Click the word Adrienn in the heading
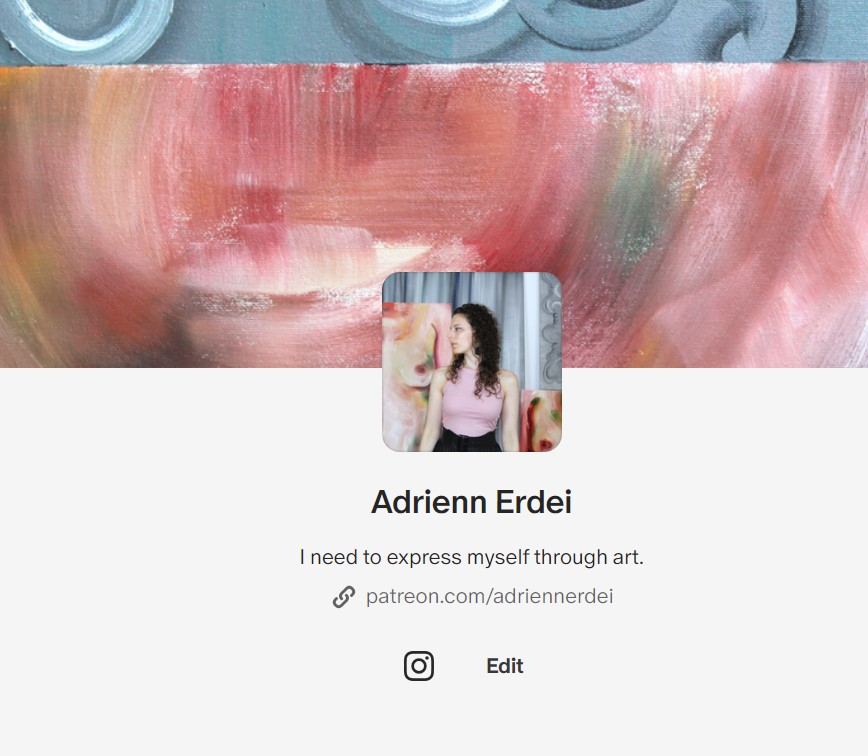The width and height of the screenshot is (868, 756). (428, 502)
